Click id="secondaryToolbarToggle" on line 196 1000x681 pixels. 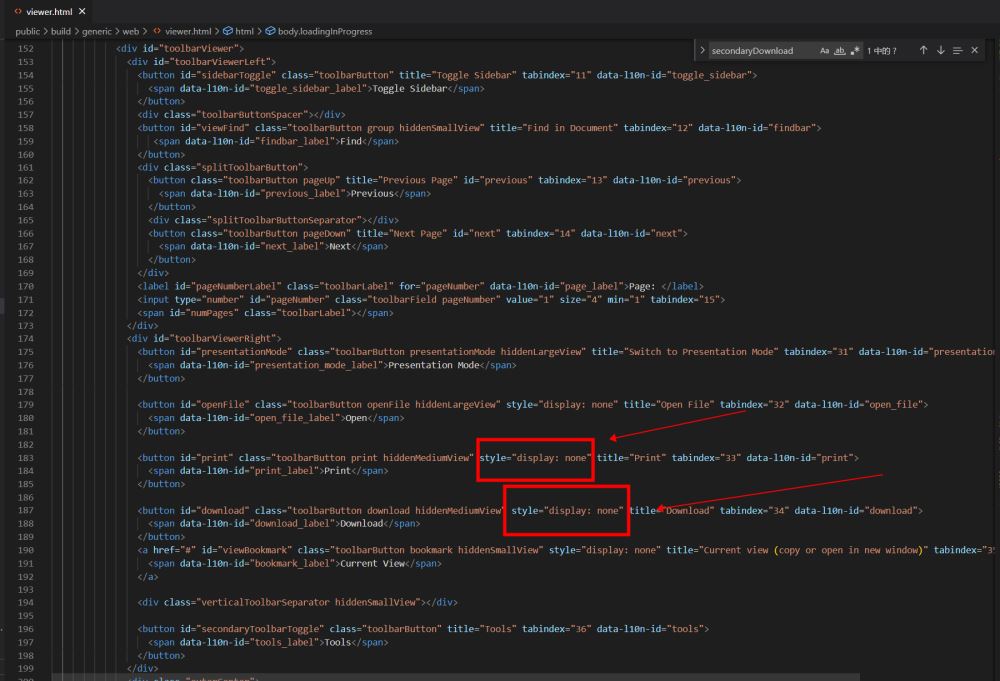(x=252, y=629)
